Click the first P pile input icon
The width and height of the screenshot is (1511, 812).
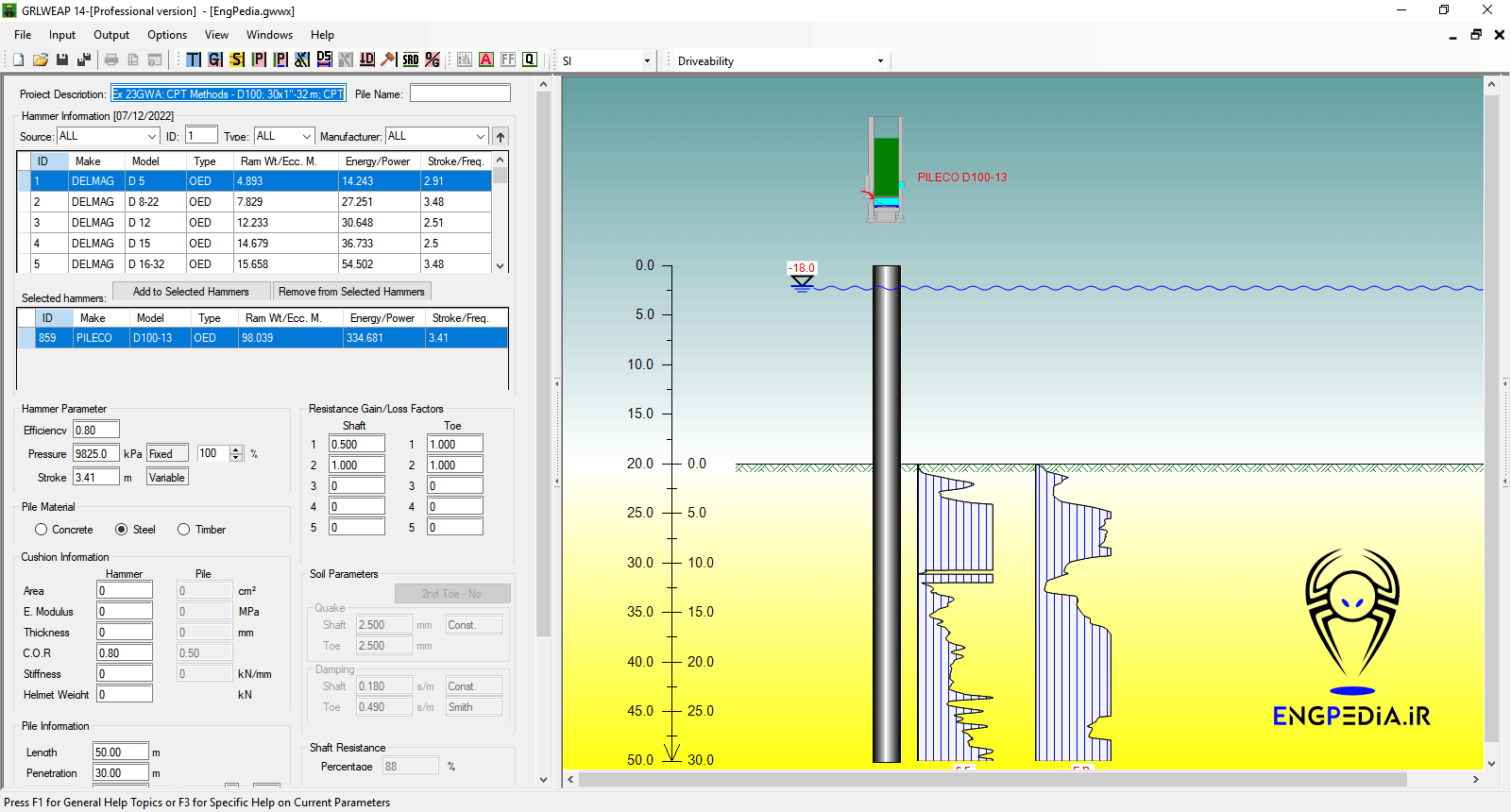click(x=259, y=59)
